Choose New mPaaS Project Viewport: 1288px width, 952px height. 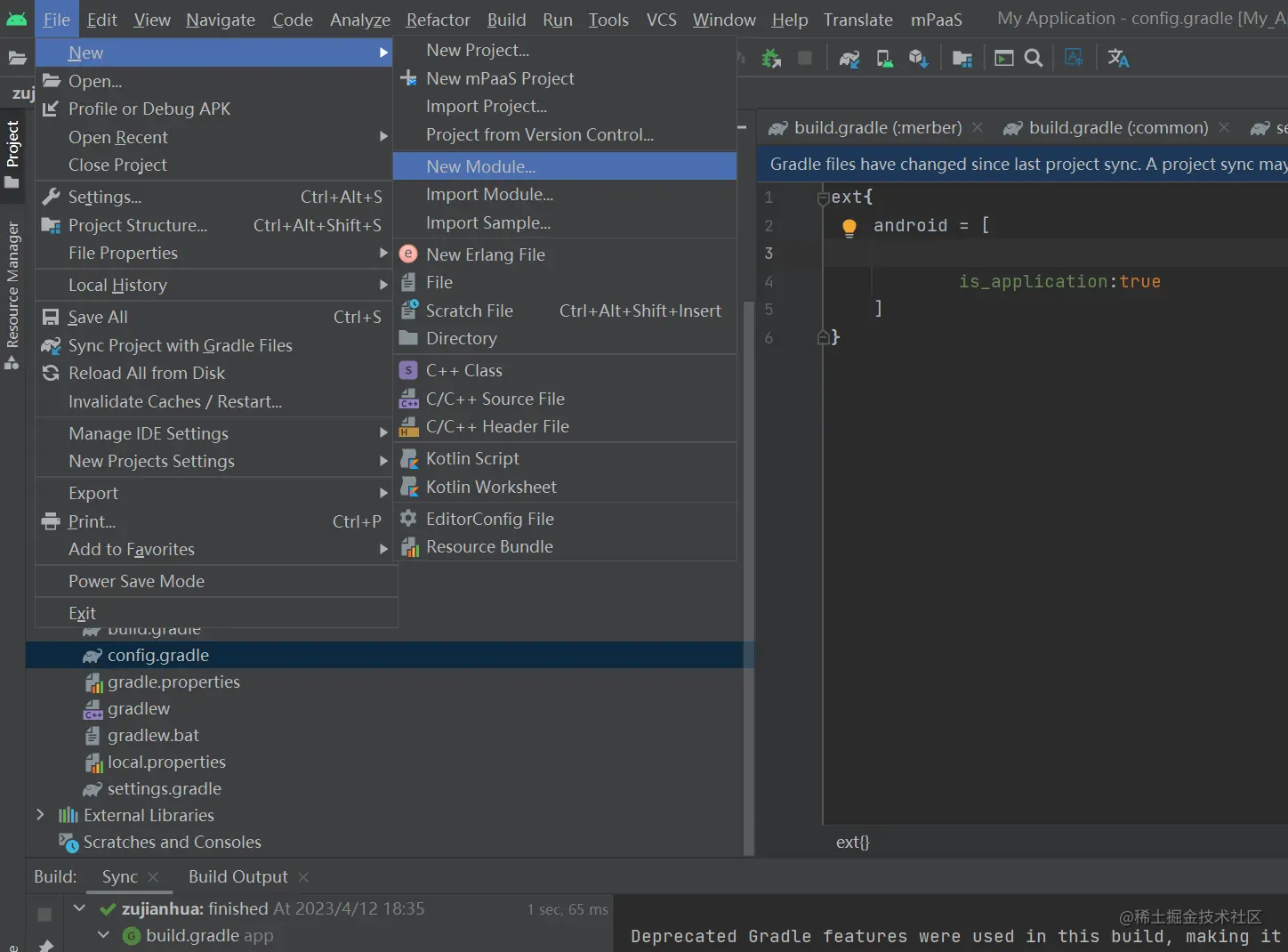[565, 78]
